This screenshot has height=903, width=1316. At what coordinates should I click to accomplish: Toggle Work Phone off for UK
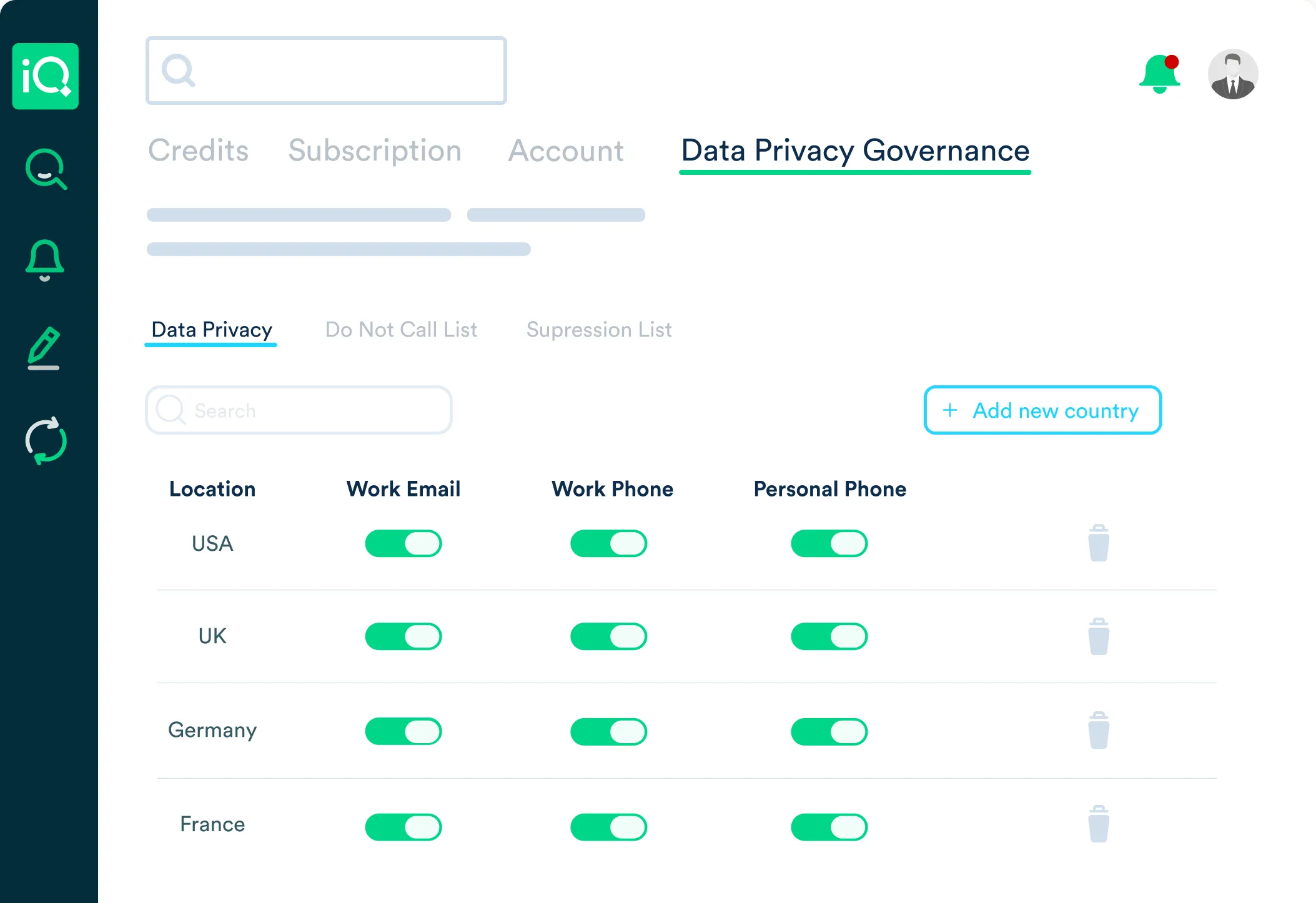609,636
